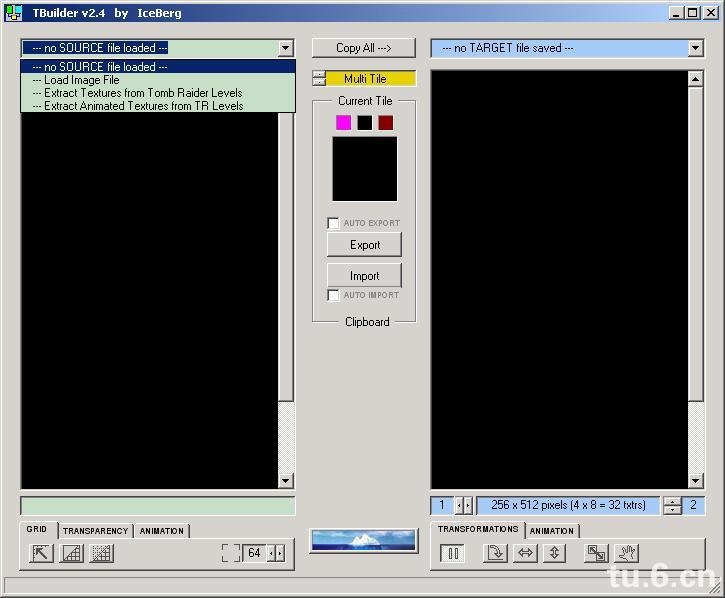The height and width of the screenshot is (598, 725).
Task: Click the hand icon in Transformations
Action: point(626,553)
